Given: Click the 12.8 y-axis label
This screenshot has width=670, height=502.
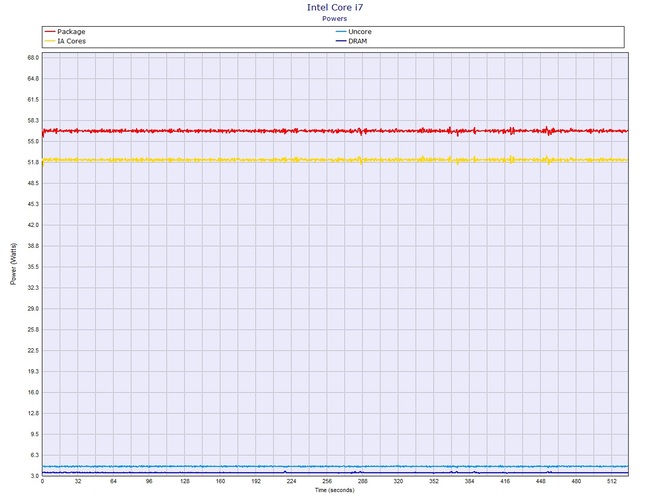Looking at the screenshot, I should pos(33,414).
